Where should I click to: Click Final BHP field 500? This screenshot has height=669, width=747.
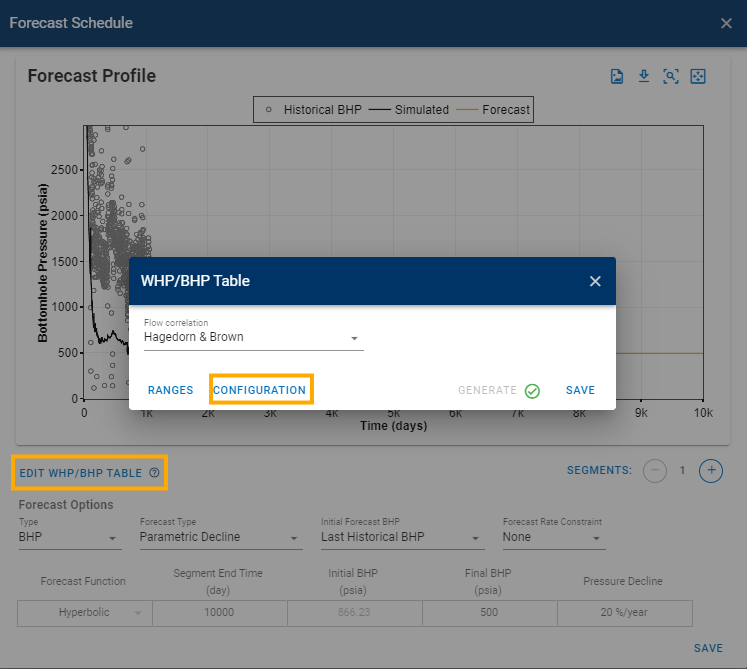(x=489, y=613)
